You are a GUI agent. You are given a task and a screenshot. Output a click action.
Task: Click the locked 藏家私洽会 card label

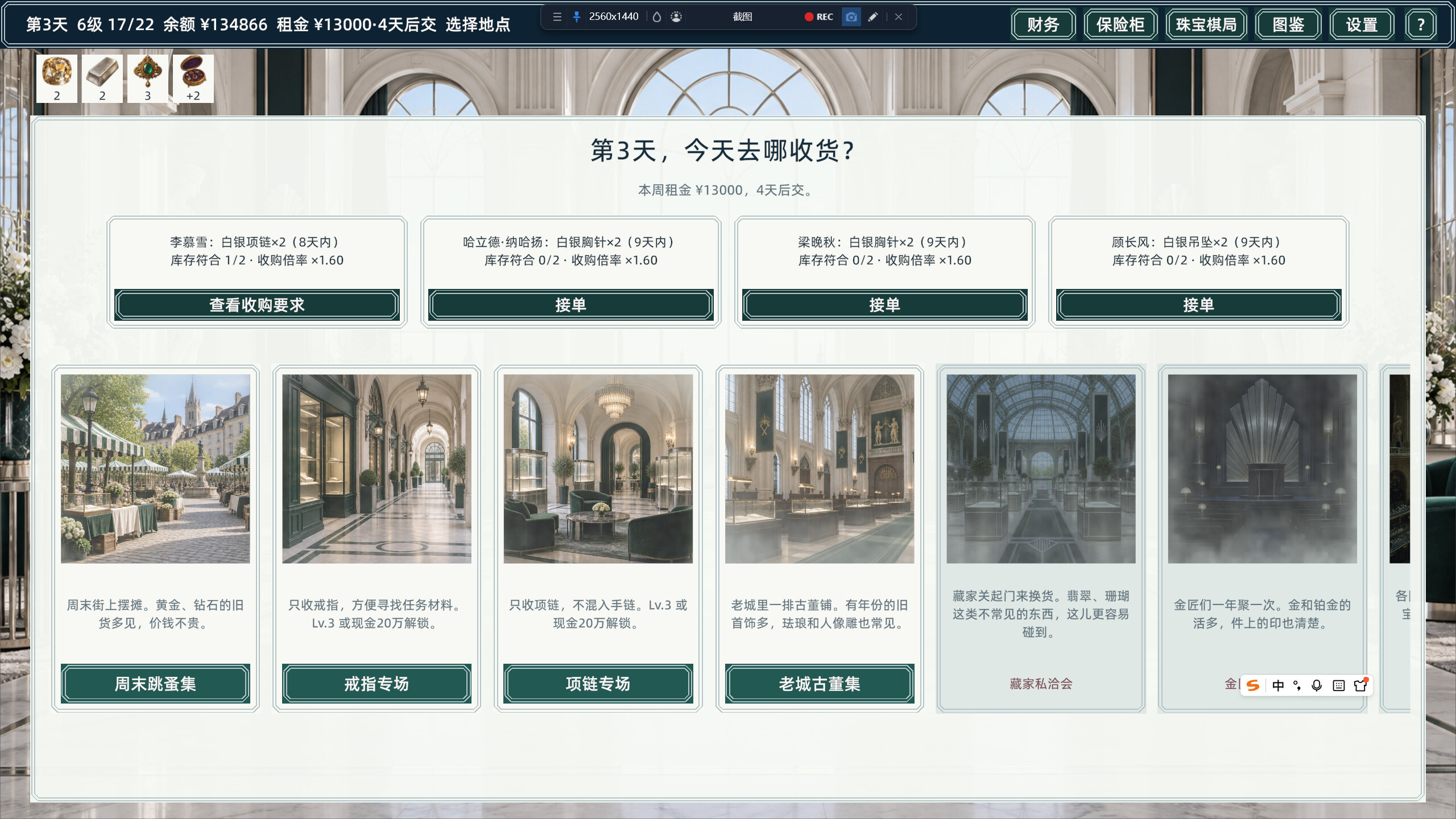(1041, 684)
